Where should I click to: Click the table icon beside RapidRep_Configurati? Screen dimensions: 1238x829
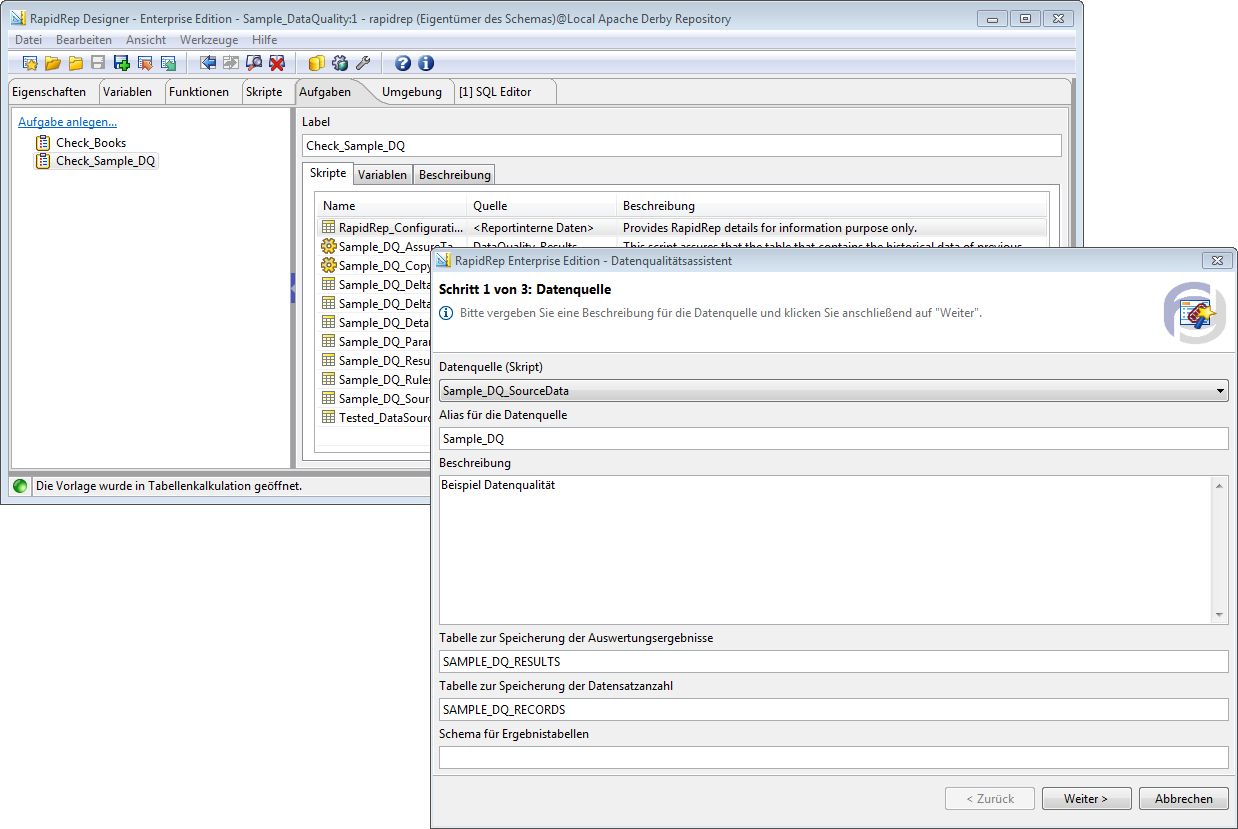[328, 228]
